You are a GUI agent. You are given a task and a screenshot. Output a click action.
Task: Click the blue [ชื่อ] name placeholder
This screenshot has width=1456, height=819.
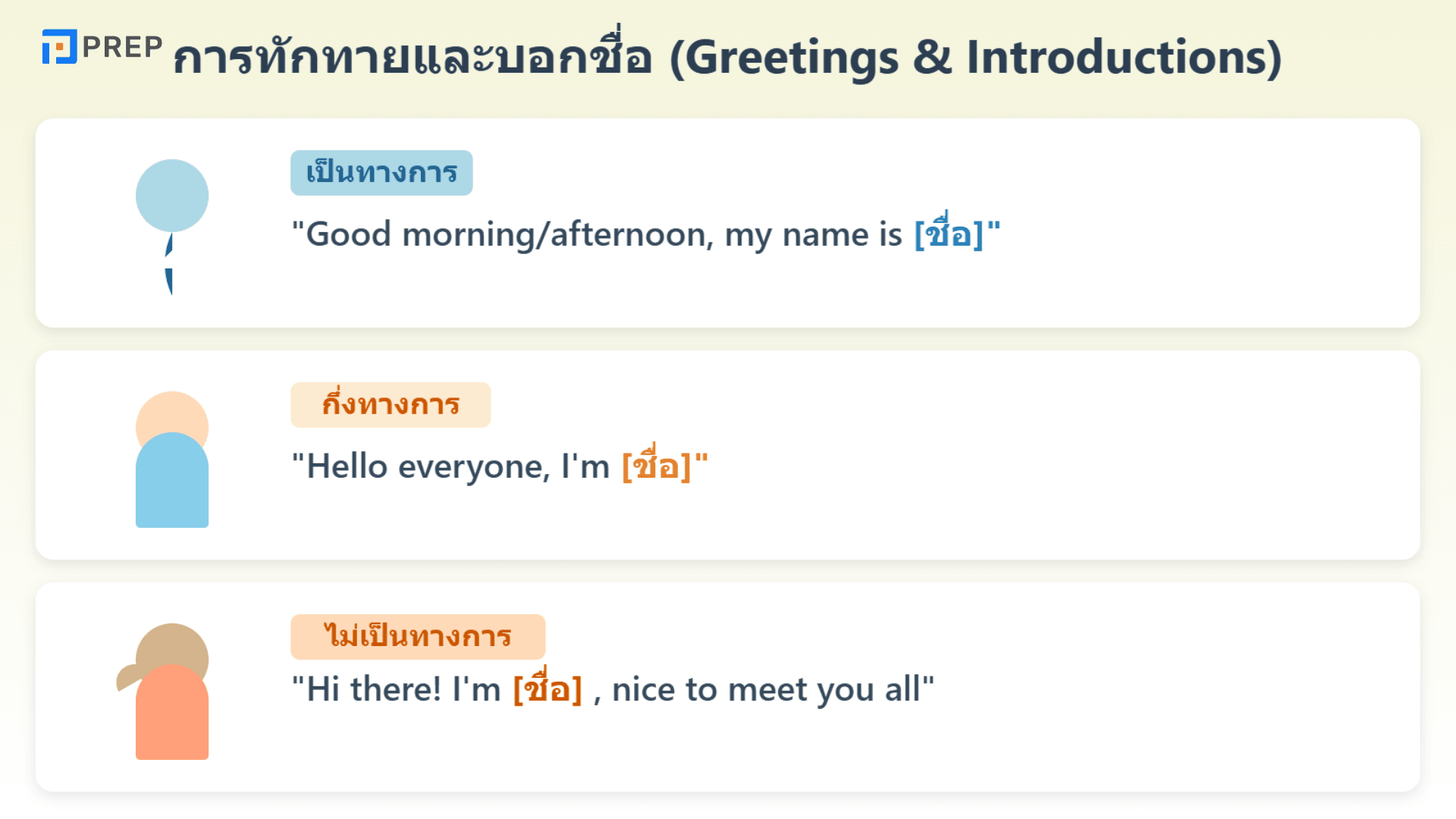pyautogui.click(x=949, y=234)
